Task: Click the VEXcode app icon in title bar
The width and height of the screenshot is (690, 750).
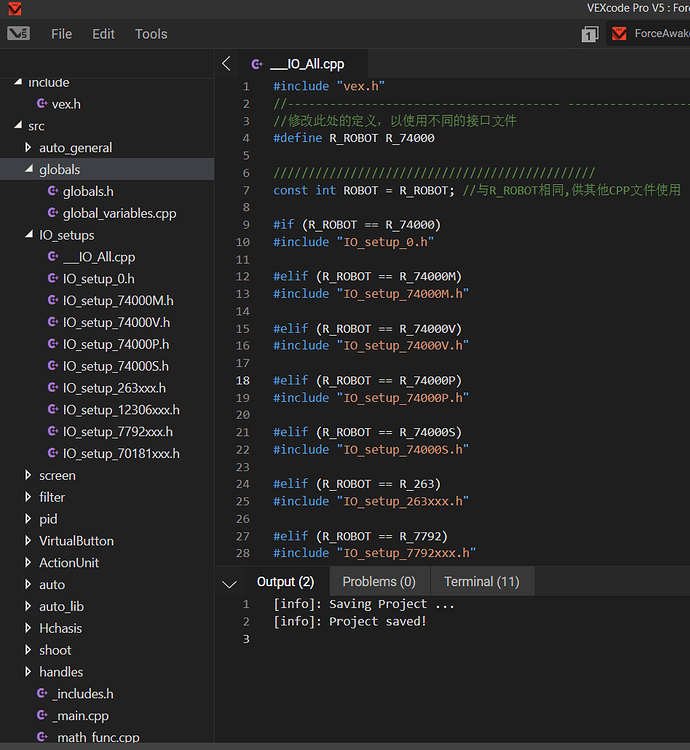Action: (15, 8)
